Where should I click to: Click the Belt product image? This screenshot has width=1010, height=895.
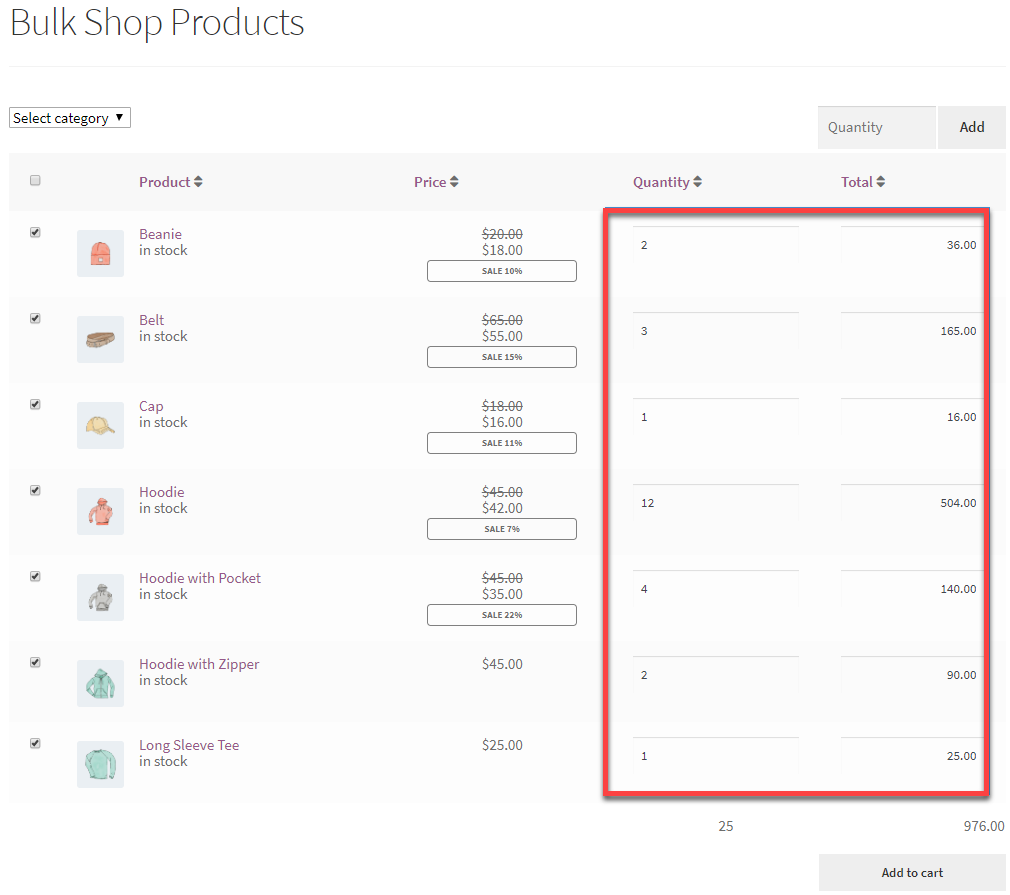[100, 339]
